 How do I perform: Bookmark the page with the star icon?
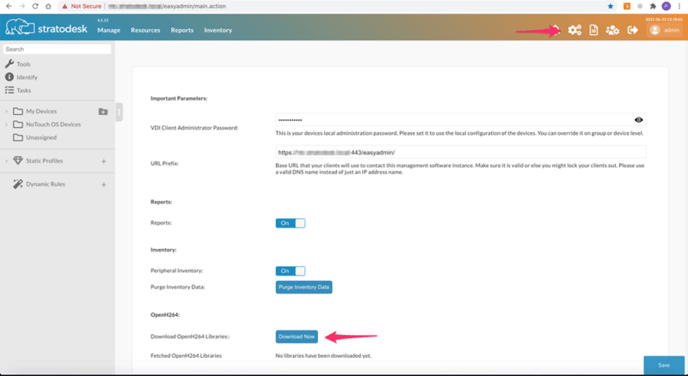(x=610, y=6)
